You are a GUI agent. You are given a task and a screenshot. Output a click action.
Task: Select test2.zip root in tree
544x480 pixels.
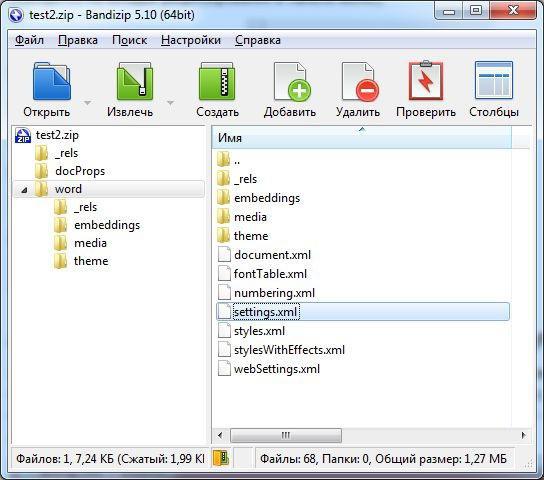tap(57, 135)
